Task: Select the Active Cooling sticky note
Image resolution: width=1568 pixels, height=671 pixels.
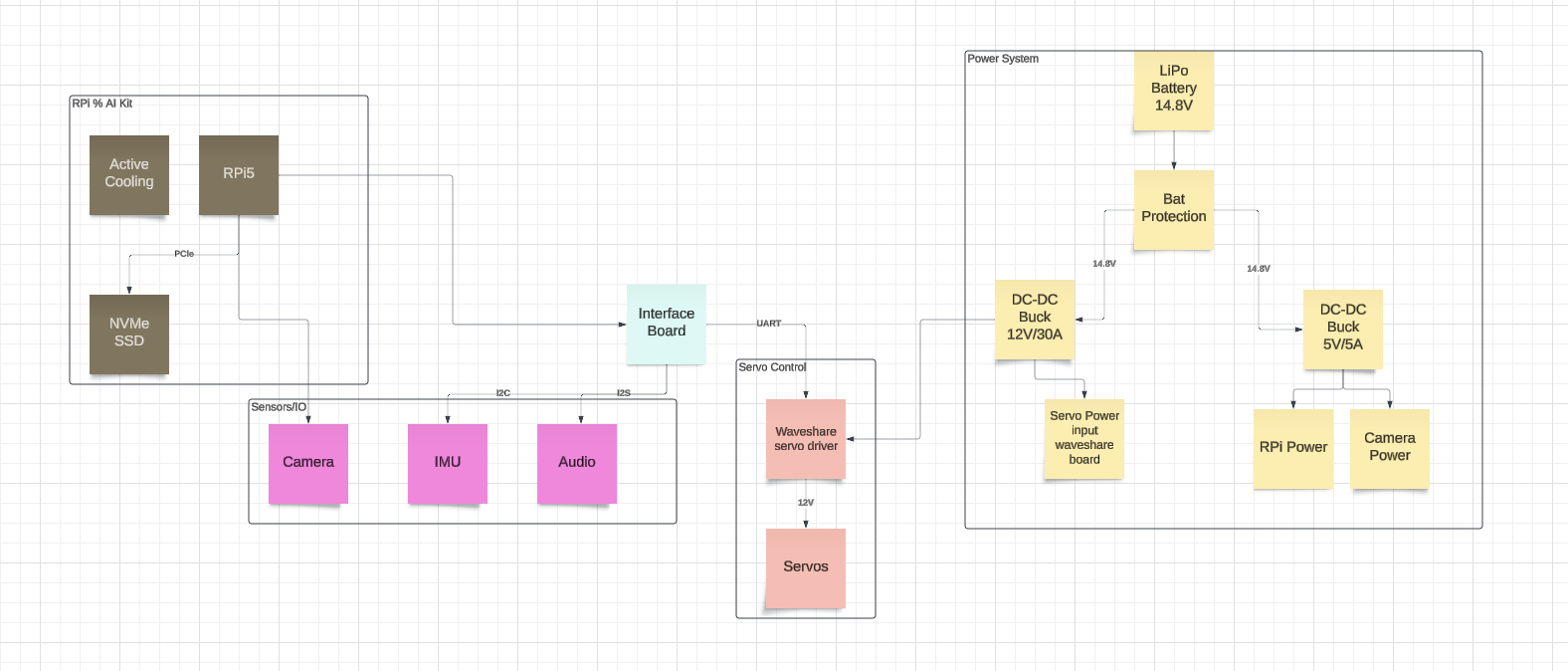Action: click(129, 174)
